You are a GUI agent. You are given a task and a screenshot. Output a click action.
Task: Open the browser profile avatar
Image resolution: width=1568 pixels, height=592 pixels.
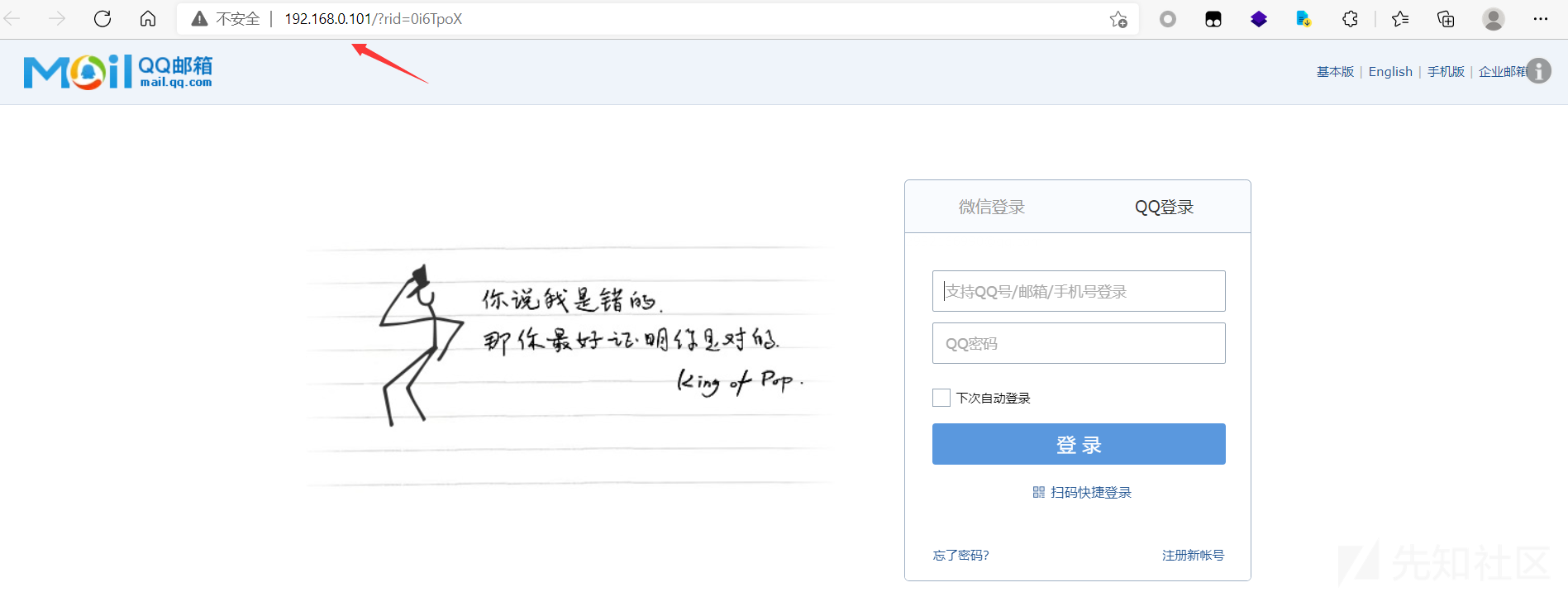click(x=1493, y=19)
